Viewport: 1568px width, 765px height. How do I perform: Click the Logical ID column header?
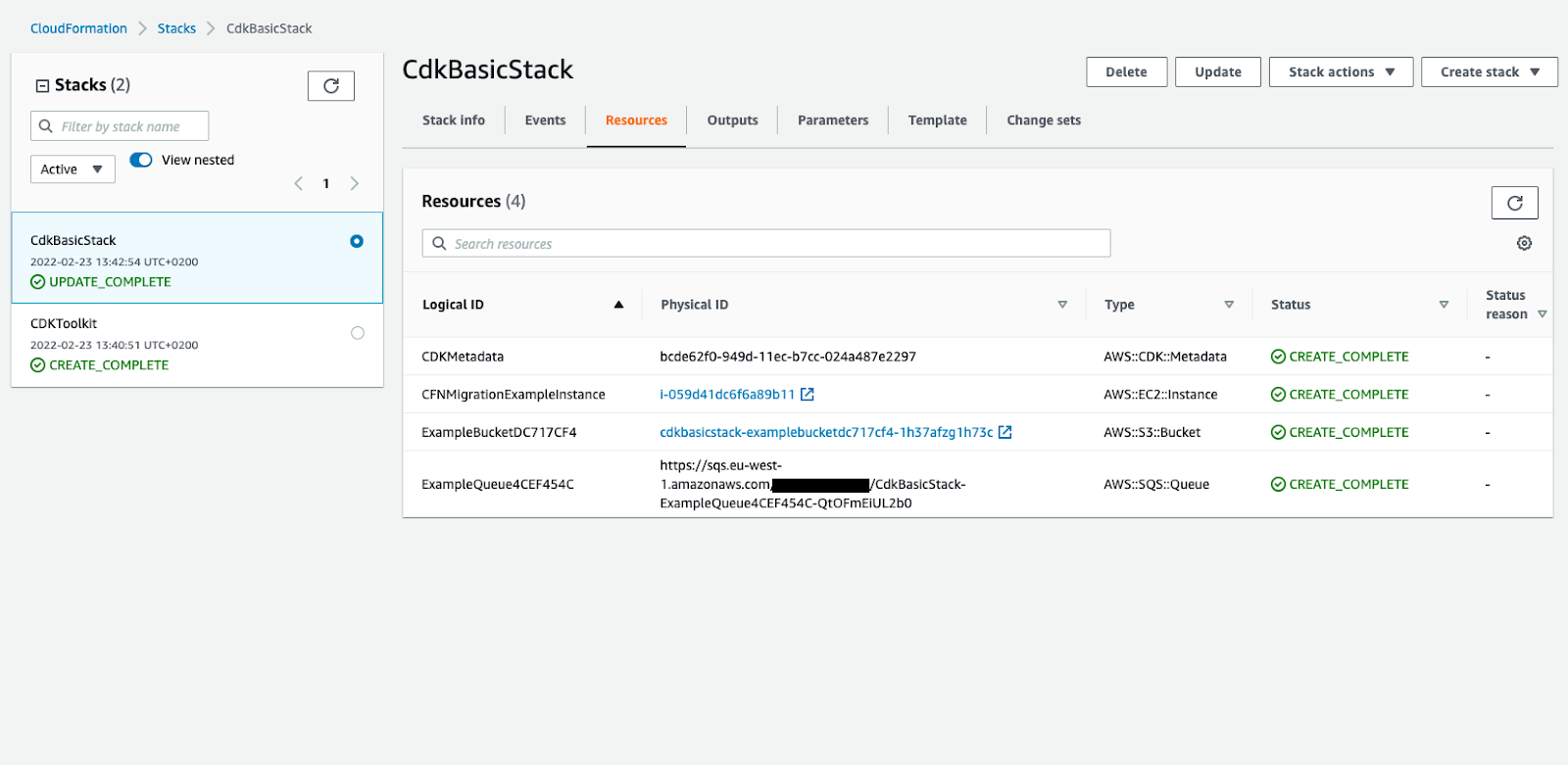[453, 305]
